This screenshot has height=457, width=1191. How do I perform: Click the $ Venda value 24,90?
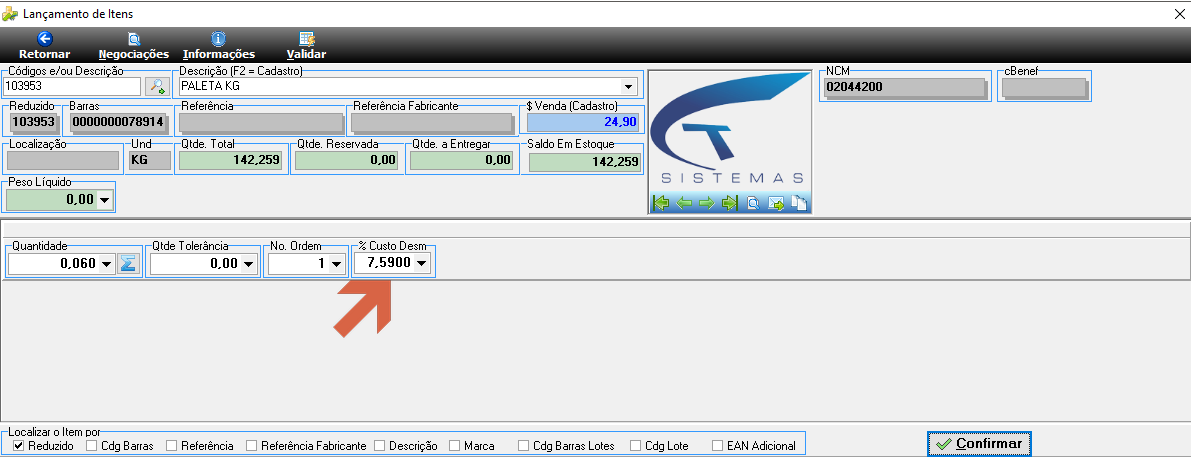point(583,121)
